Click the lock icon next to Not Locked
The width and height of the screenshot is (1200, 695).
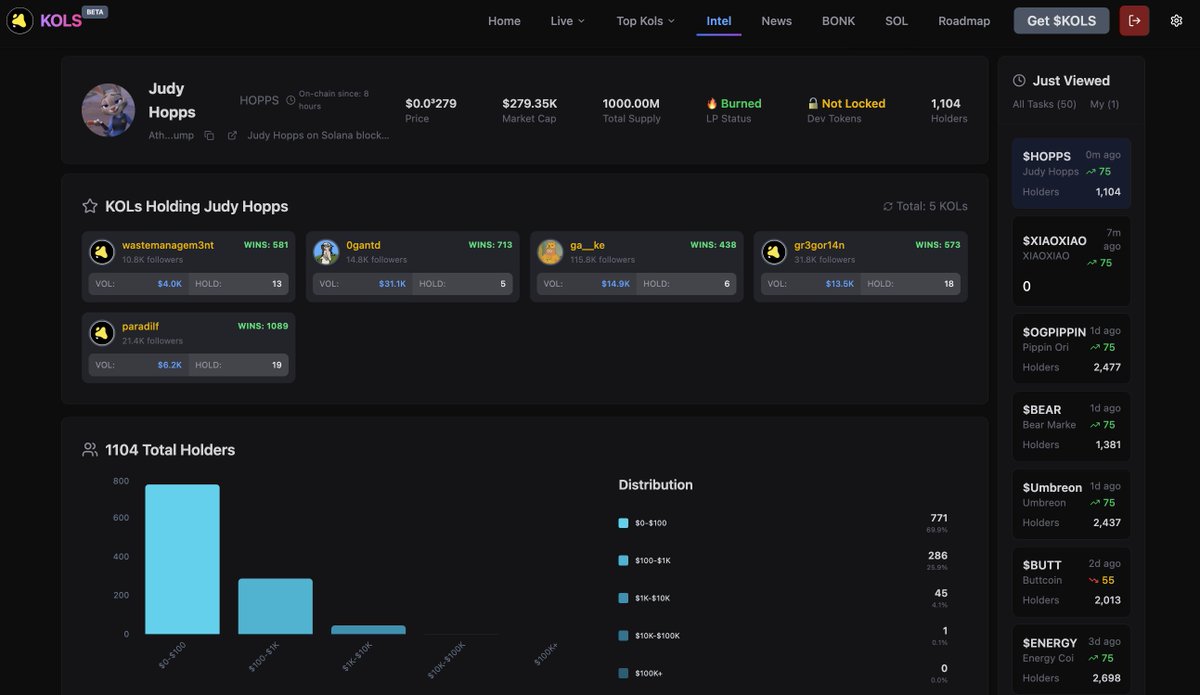click(813, 103)
